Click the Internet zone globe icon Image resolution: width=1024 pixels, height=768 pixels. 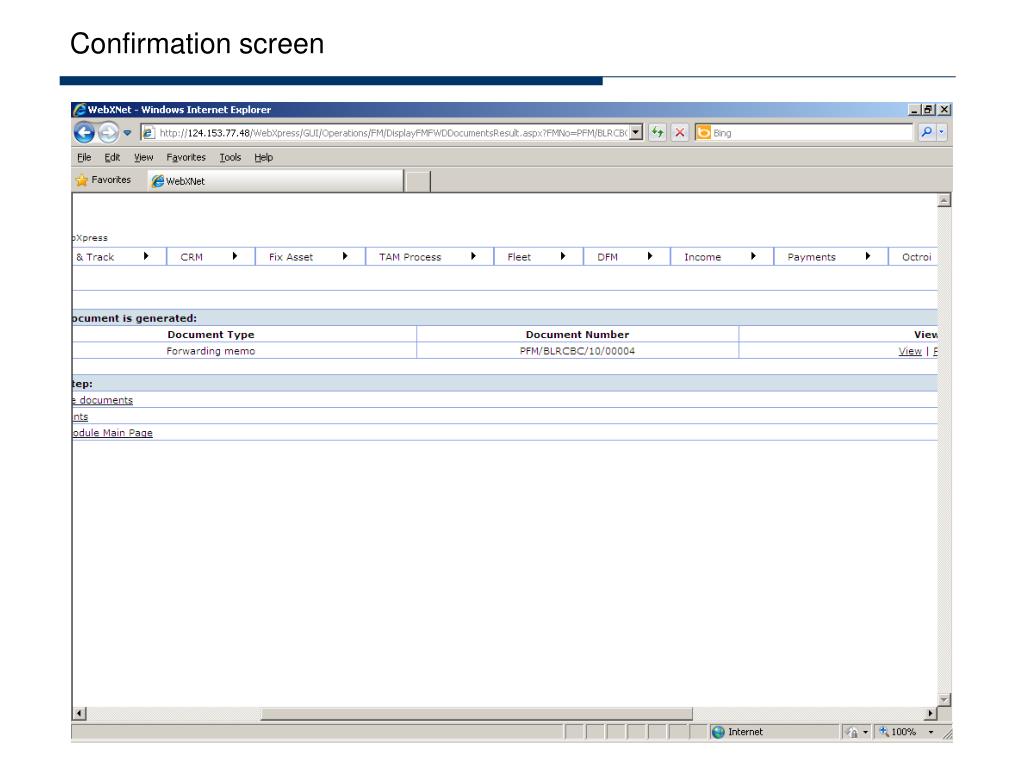point(718,732)
